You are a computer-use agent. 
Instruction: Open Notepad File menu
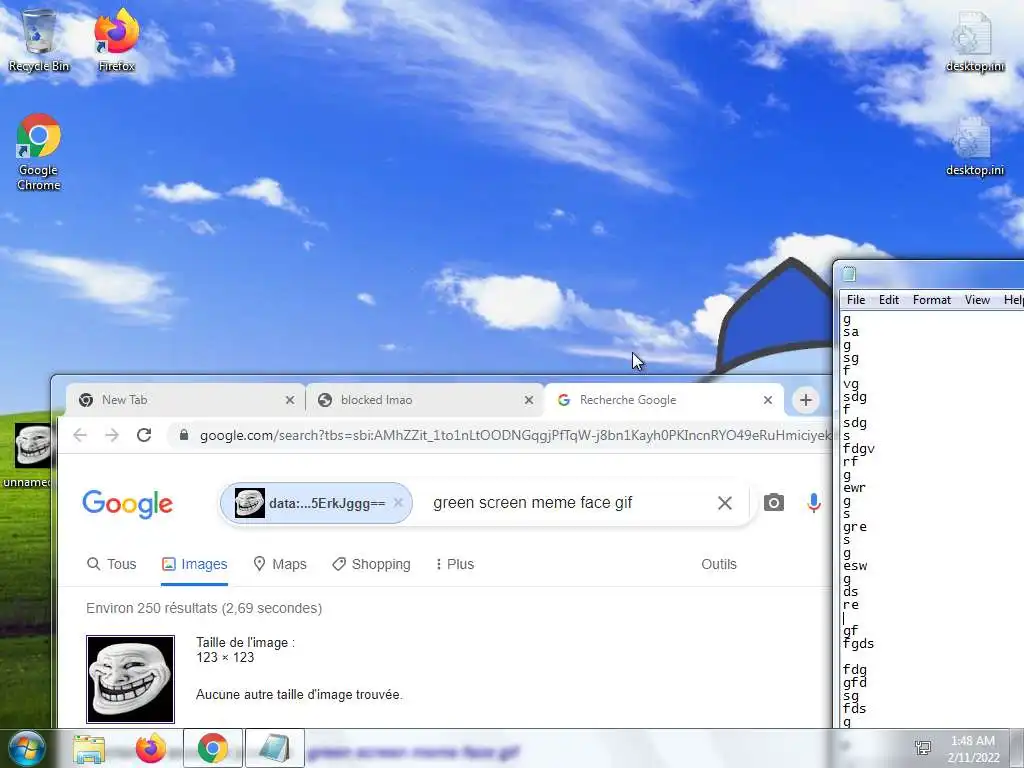(x=856, y=300)
